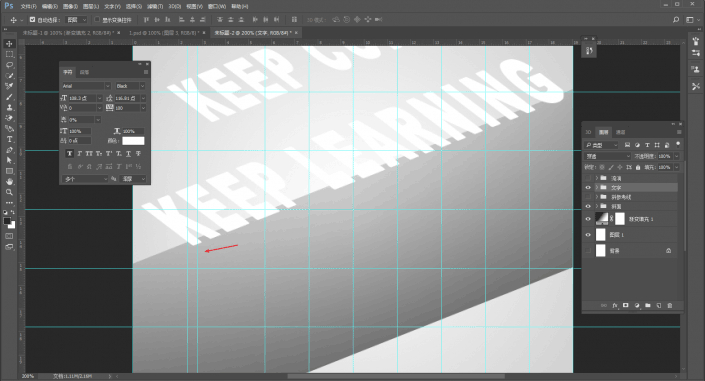Viewport: 705px width, 381px height.
Task: Click the Faux Bold T button
Action: coord(70,153)
